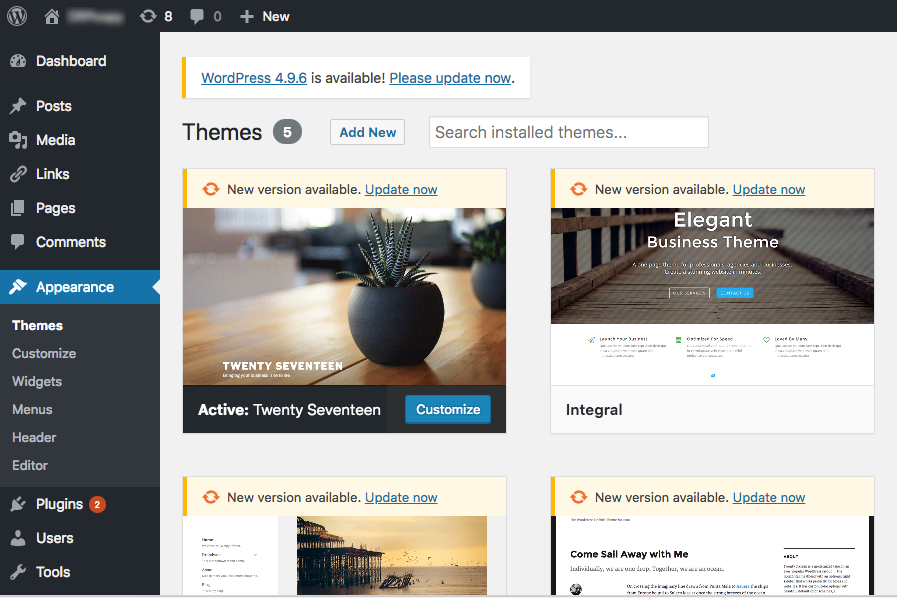The height and width of the screenshot is (598, 897).
Task: Click the pier sunset theme thumbnail
Action: pyautogui.click(x=344, y=556)
